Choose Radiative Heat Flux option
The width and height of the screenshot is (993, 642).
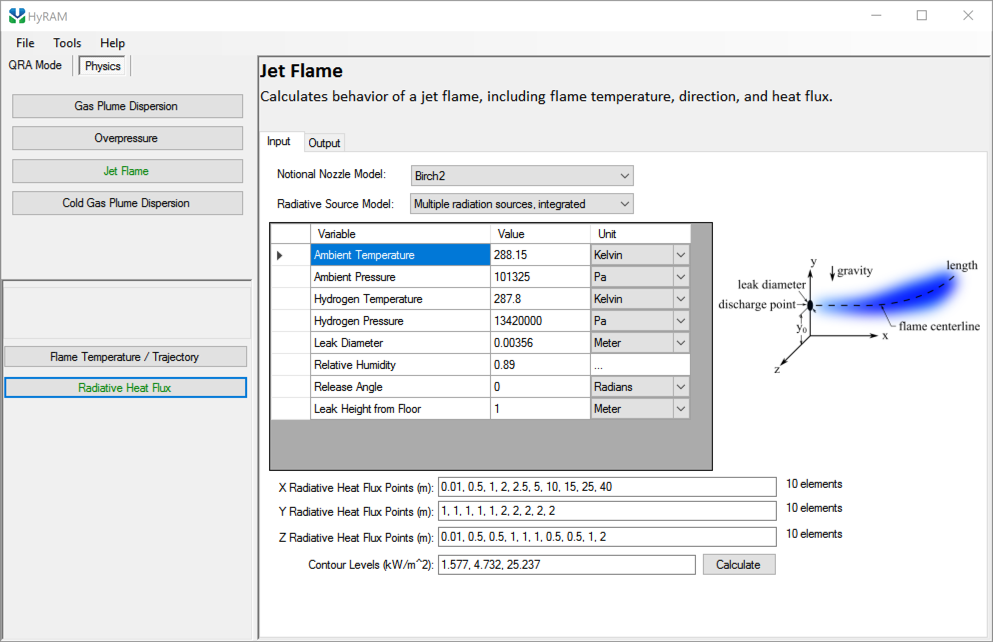click(125, 387)
